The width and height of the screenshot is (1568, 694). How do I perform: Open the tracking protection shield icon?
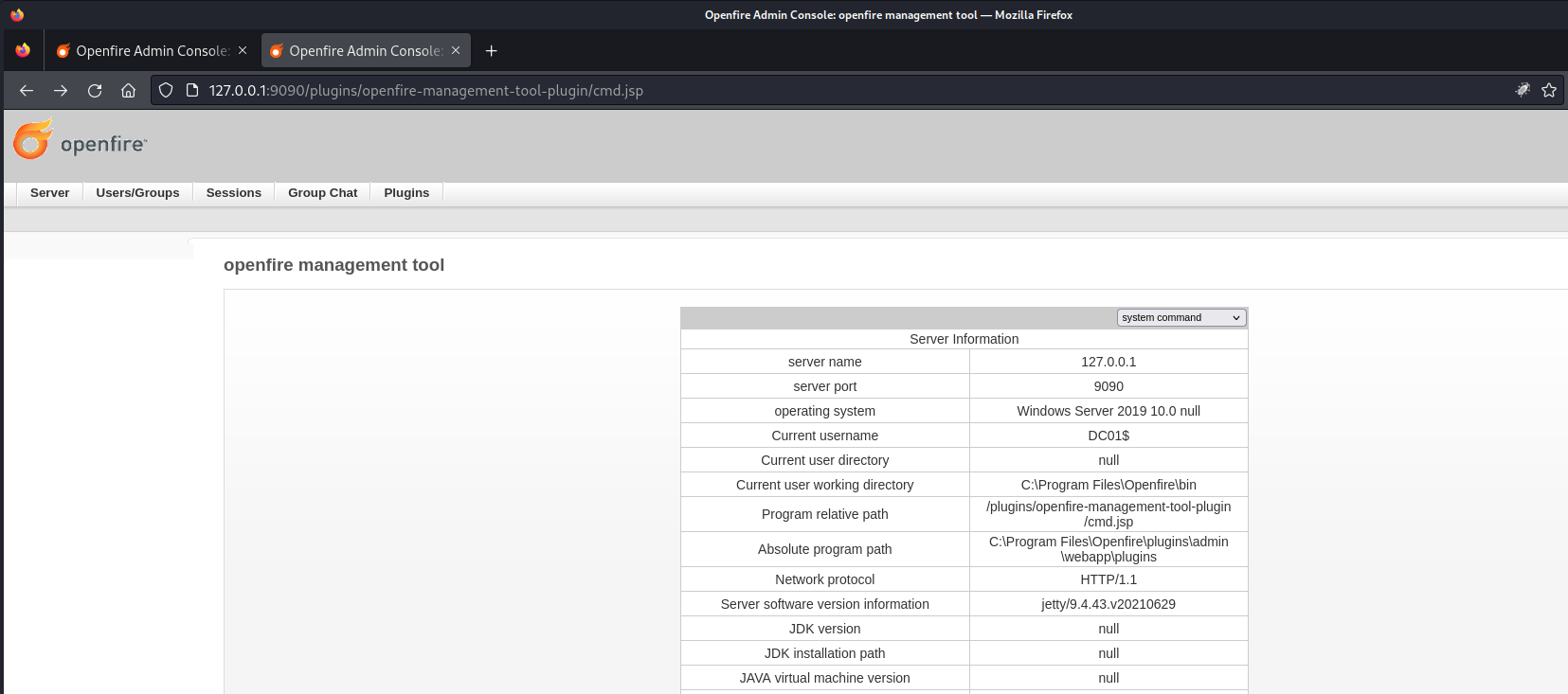point(166,91)
